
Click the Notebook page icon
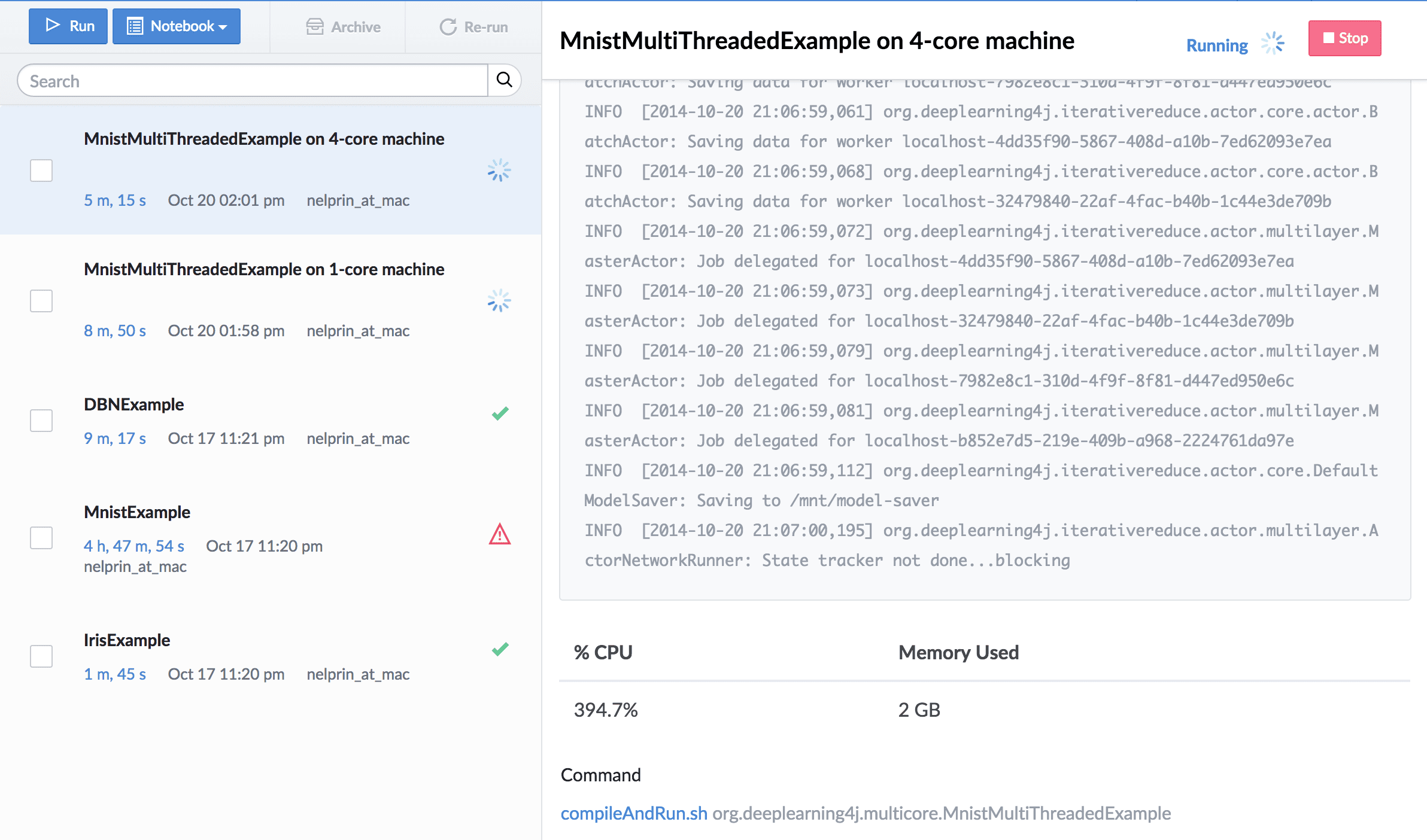pyautogui.click(x=135, y=26)
